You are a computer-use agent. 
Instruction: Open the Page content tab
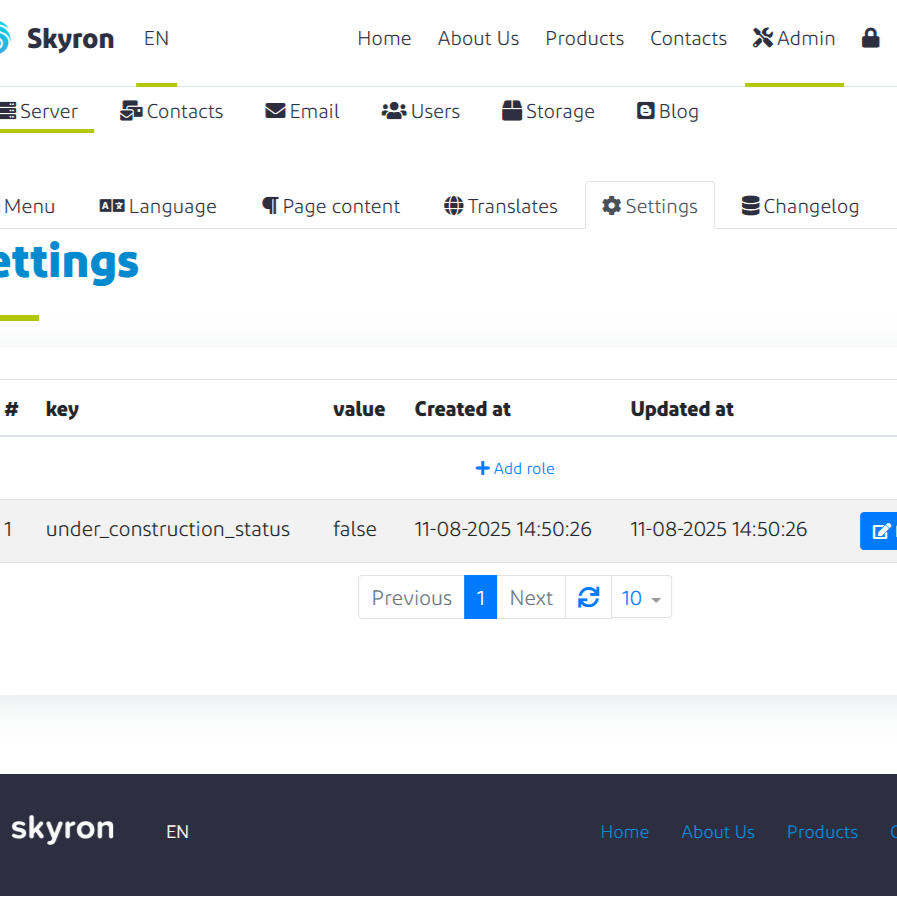click(x=330, y=205)
